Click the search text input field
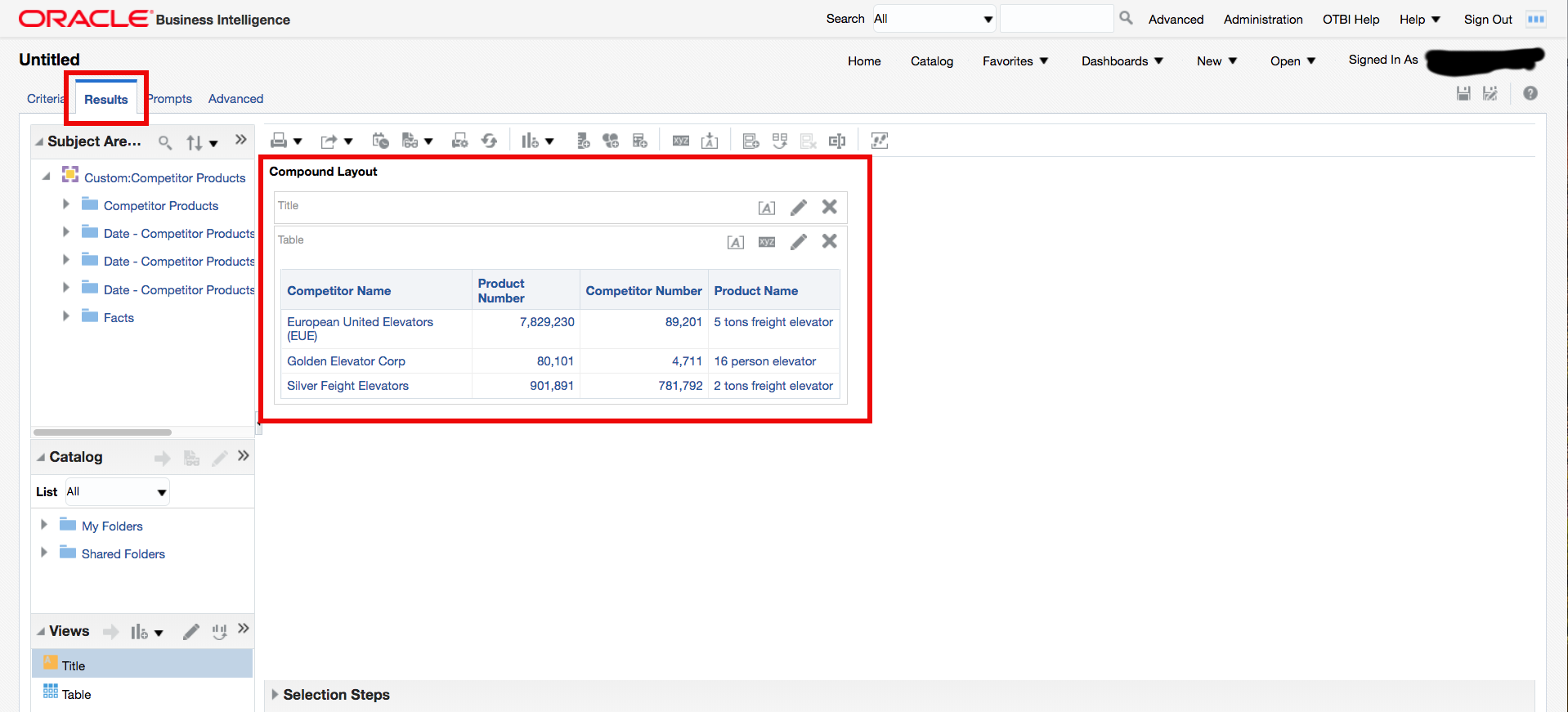Screen dimensions: 1568x712 1055,19
